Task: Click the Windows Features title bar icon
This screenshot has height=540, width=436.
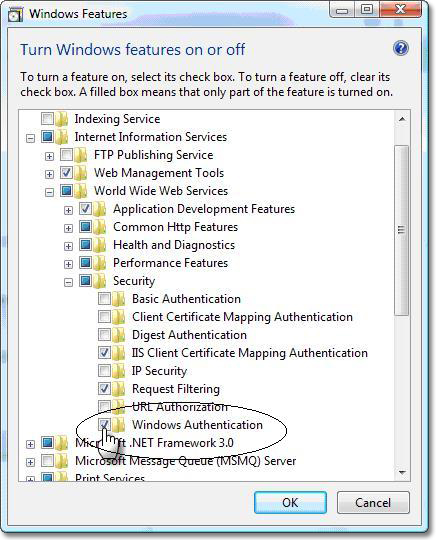Action: 15,14
